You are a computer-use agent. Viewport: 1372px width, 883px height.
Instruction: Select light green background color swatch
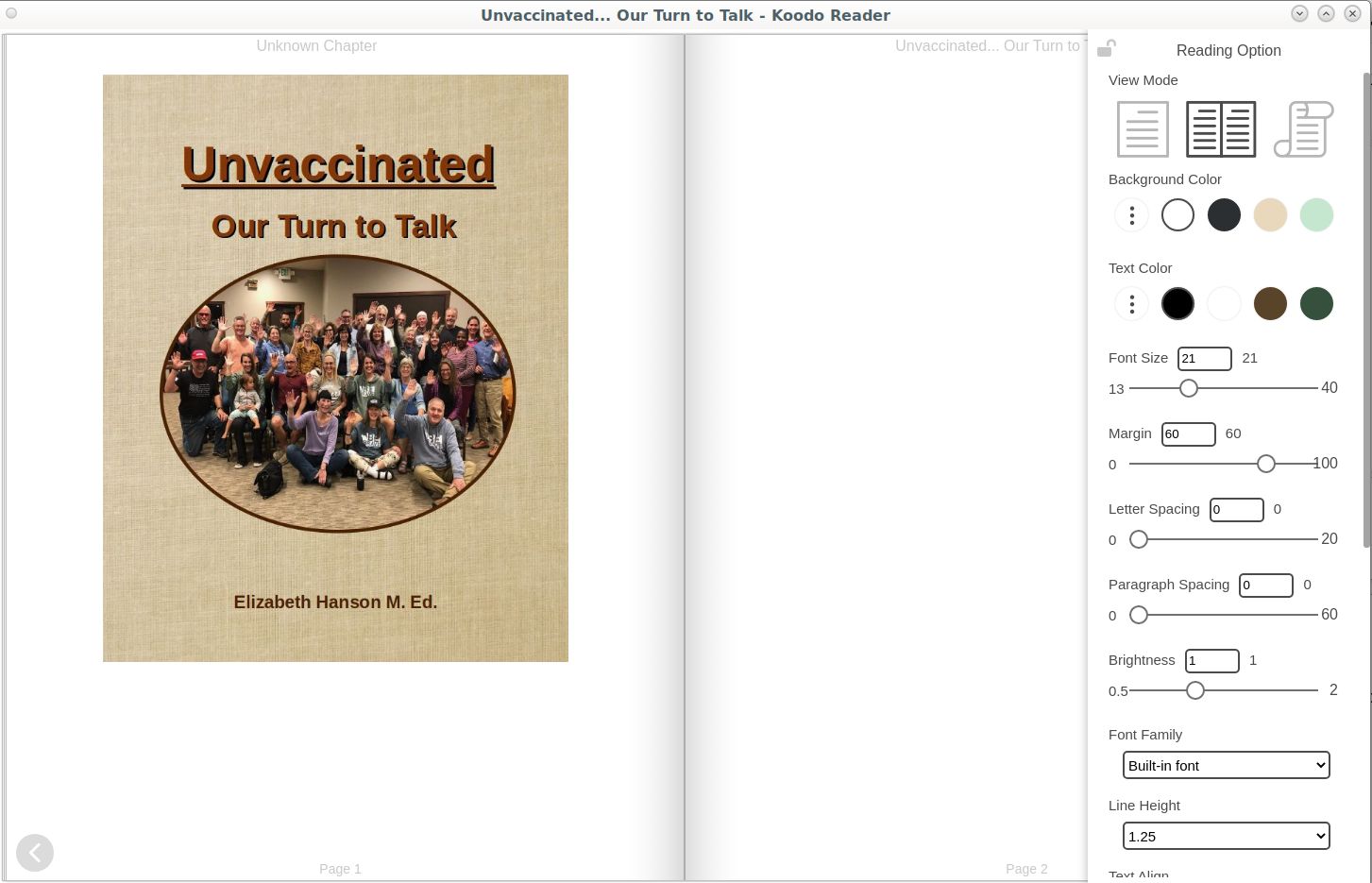point(1316,215)
